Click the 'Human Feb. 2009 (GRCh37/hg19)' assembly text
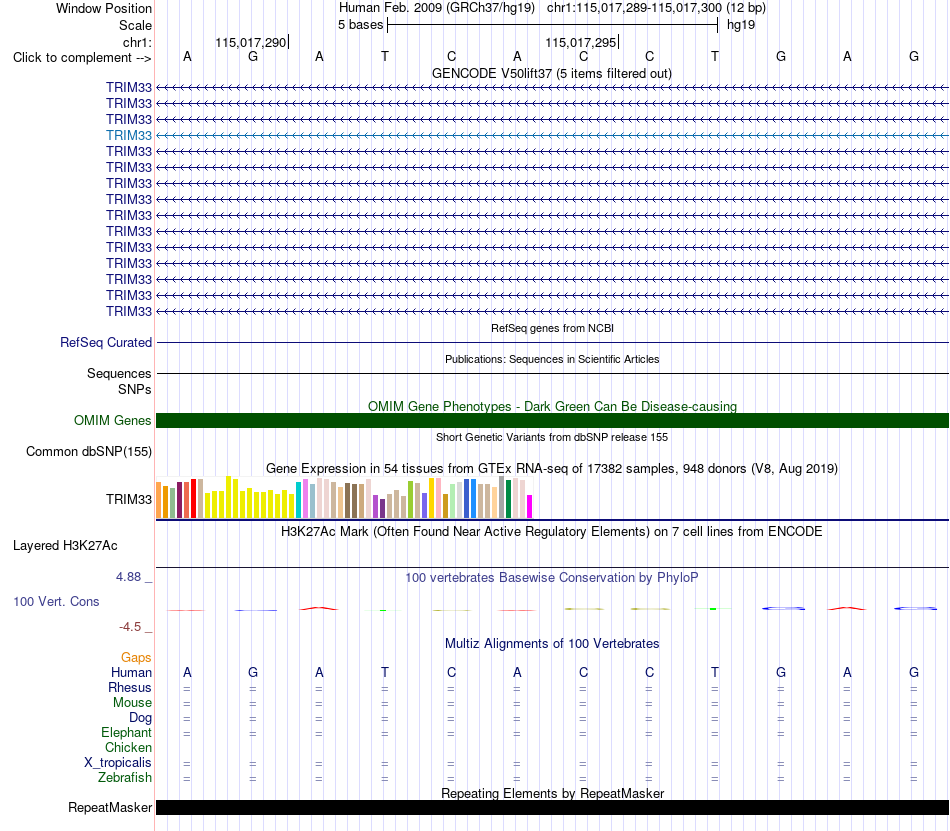This screenshot has height=831, width=950. point(437,8)
